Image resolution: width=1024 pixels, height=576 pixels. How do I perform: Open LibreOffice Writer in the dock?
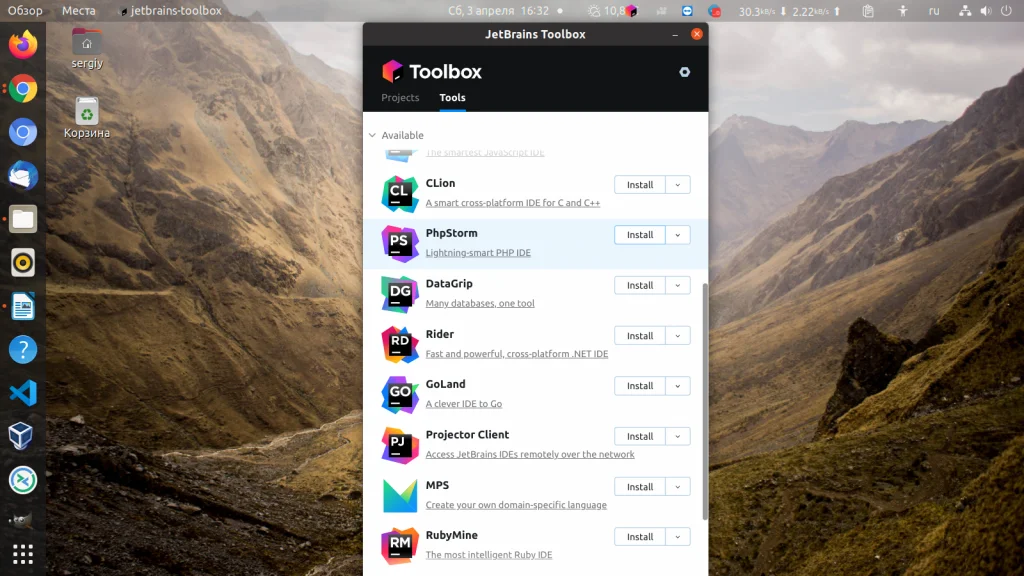coord(23,306)
